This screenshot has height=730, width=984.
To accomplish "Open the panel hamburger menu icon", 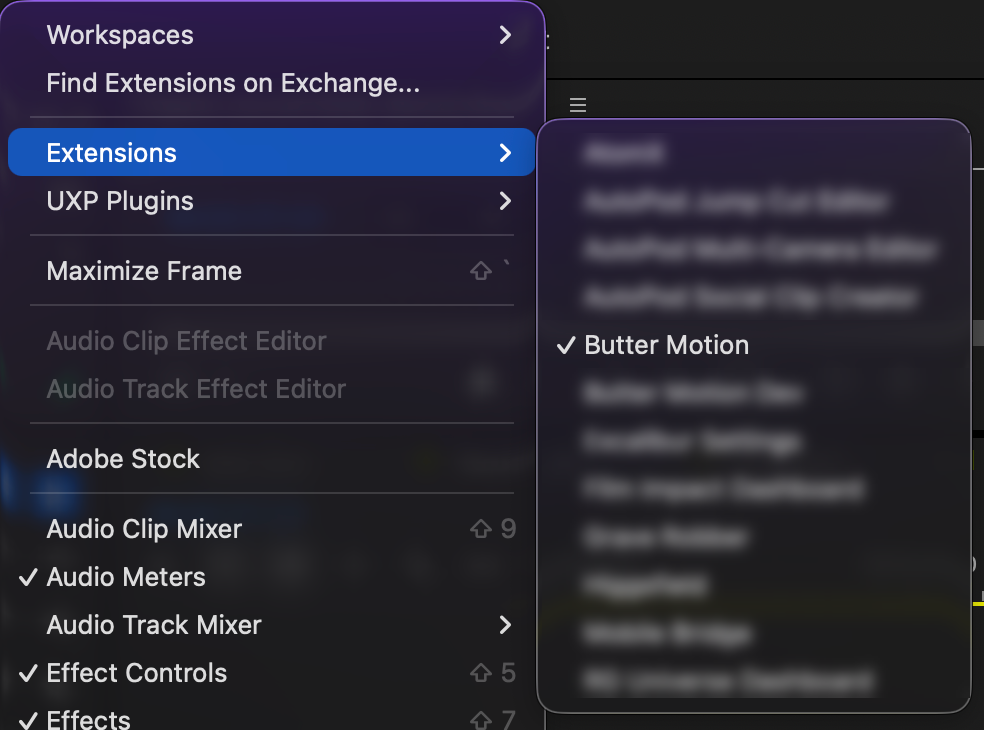I will [578, 105].
